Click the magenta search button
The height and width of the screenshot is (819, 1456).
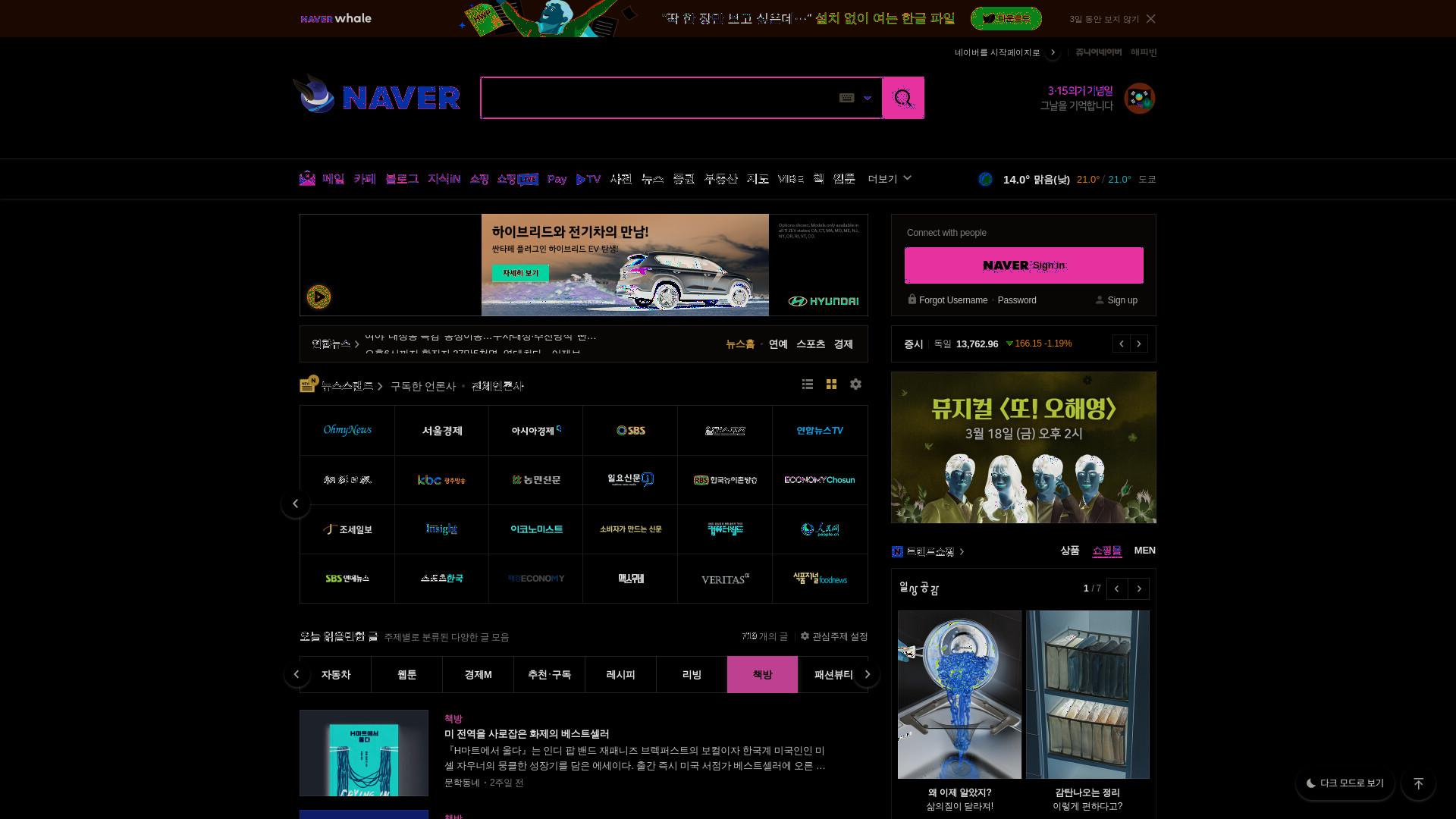point(903,98)
